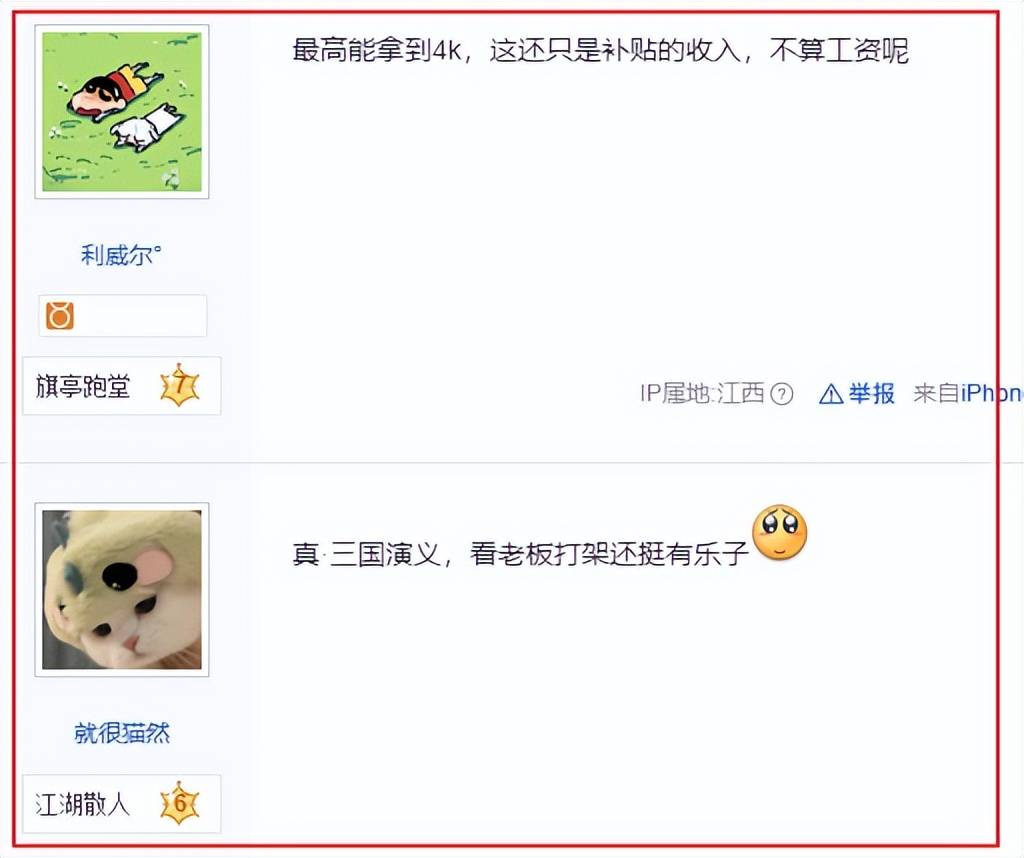
Task: Click the IP属地 question mark help icon
Action: (x=782, y=394)
